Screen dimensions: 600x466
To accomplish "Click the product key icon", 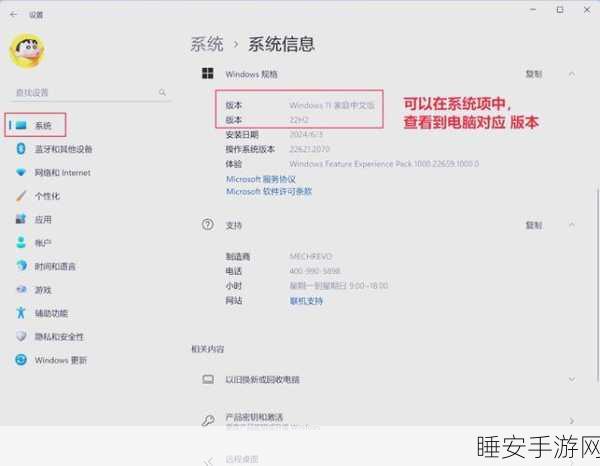I will [208, 420].
